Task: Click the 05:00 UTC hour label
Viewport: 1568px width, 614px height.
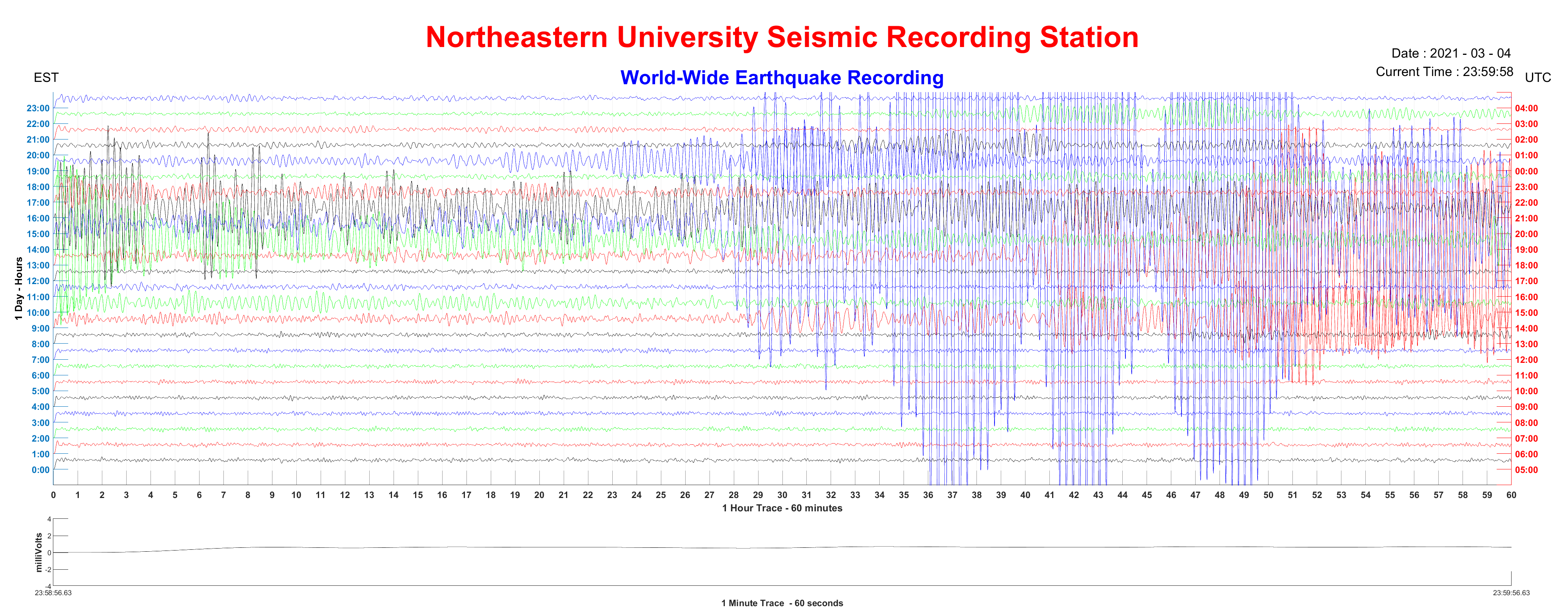Action: coord(1526,470)
